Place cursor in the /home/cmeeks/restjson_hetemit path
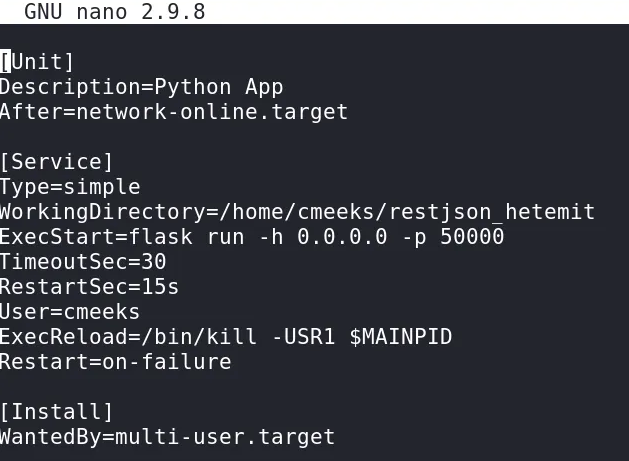 (410, 212)
